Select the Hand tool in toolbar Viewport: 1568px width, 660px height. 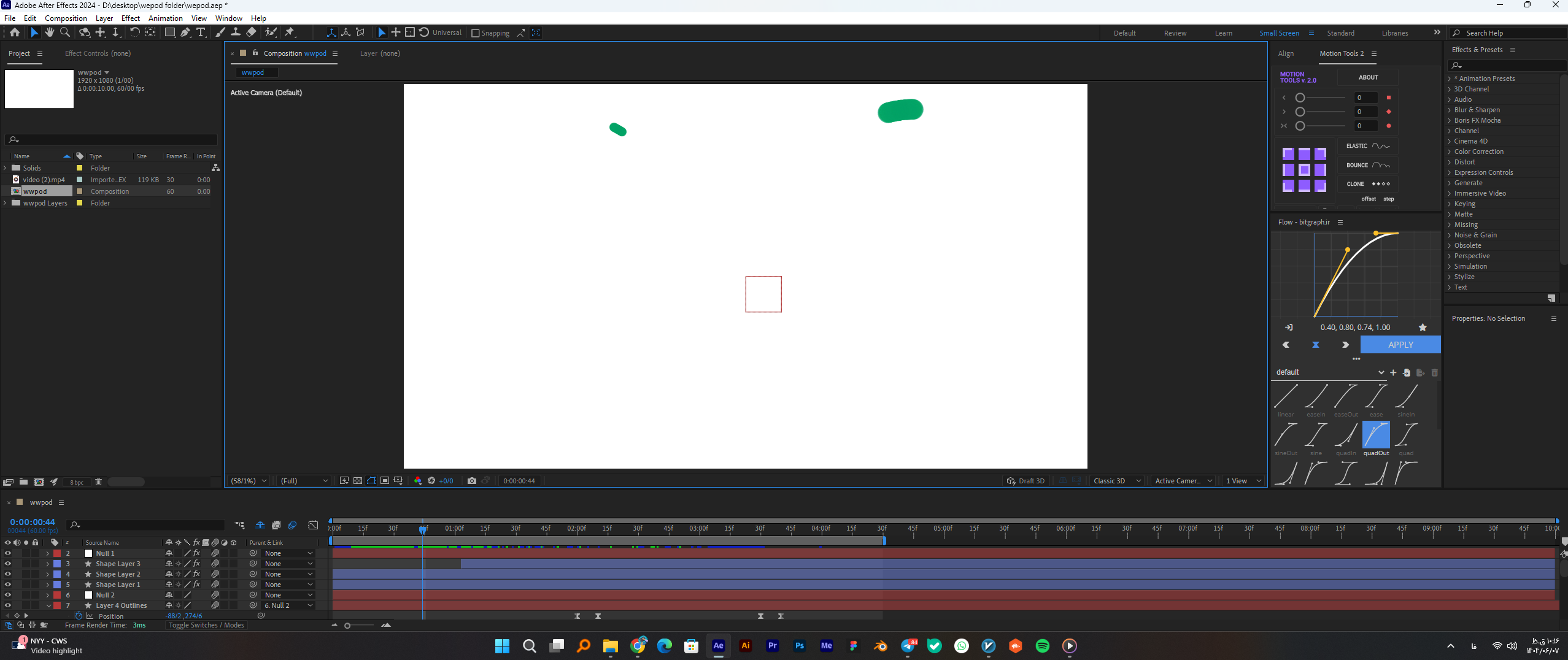tap(50, 33)
